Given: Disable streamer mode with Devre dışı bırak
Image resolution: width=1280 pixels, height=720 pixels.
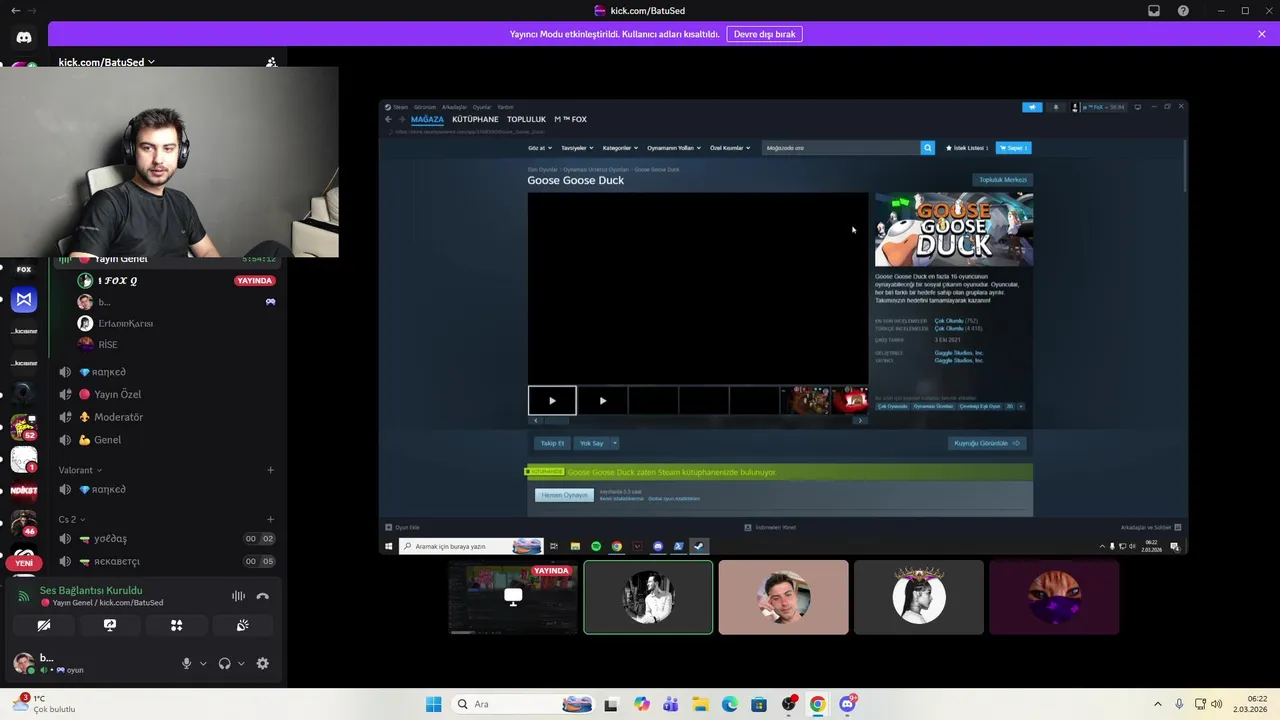Looking at the screenshot, I should tap(764, 34).
